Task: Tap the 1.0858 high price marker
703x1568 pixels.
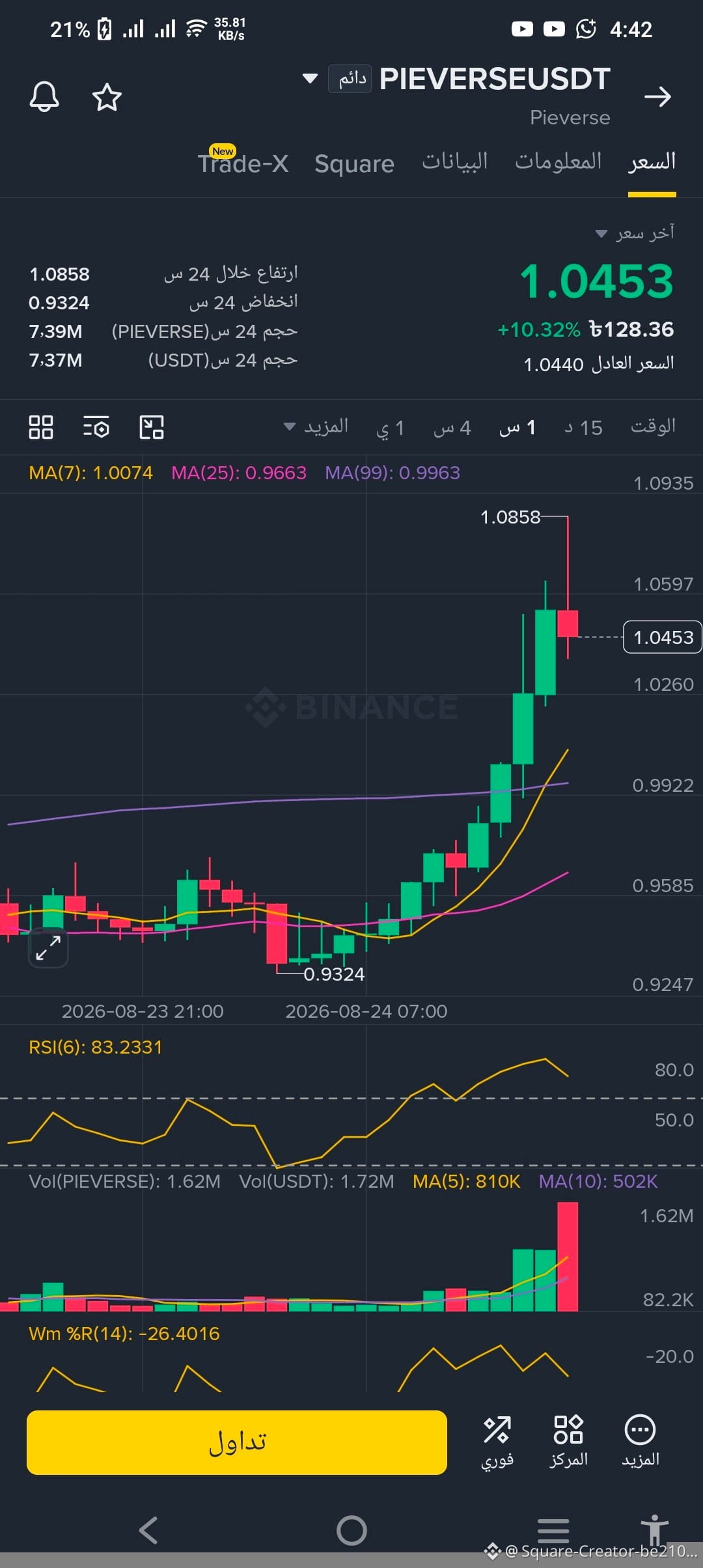Action: (510, 517)
